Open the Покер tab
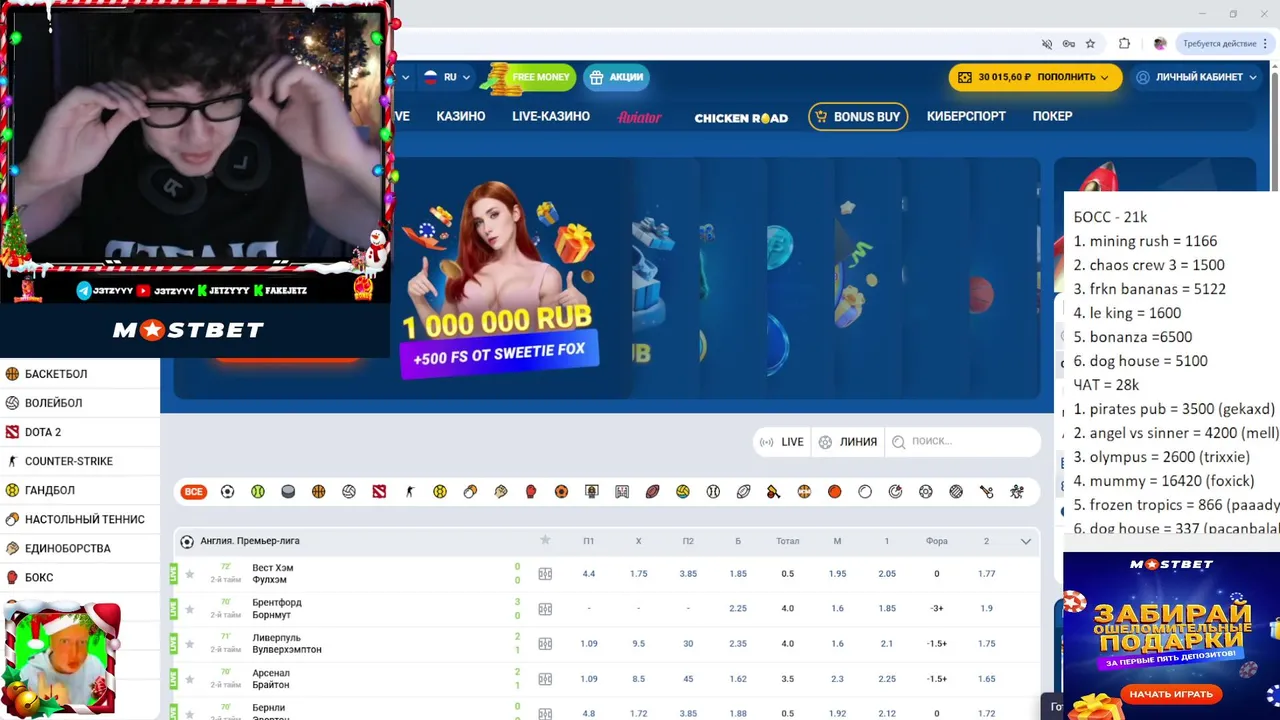The width and height of the screenshot is (1280, 720). 1052,116
